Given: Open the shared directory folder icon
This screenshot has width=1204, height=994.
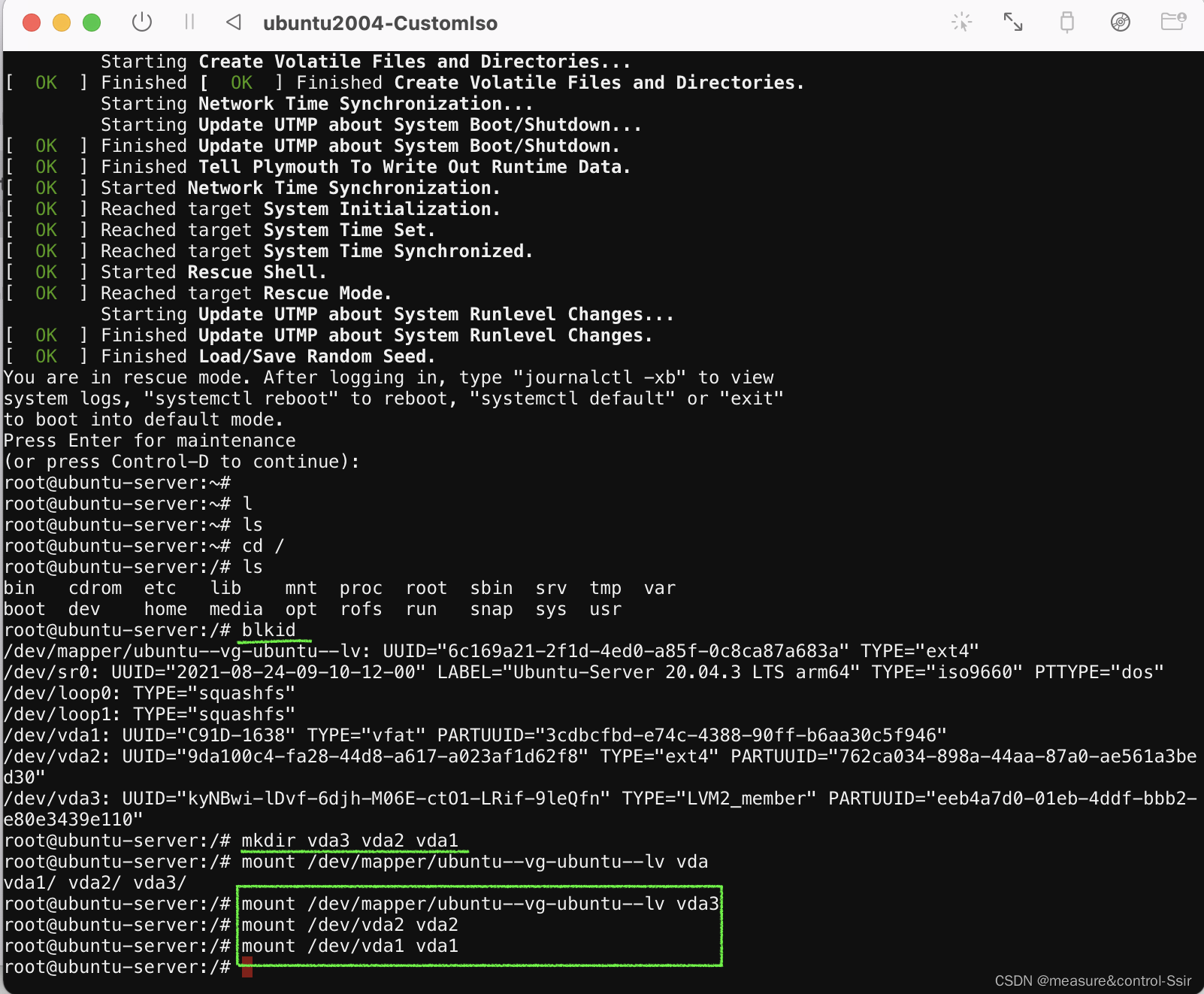Looking at the screenshot, I should point(1172,23).
